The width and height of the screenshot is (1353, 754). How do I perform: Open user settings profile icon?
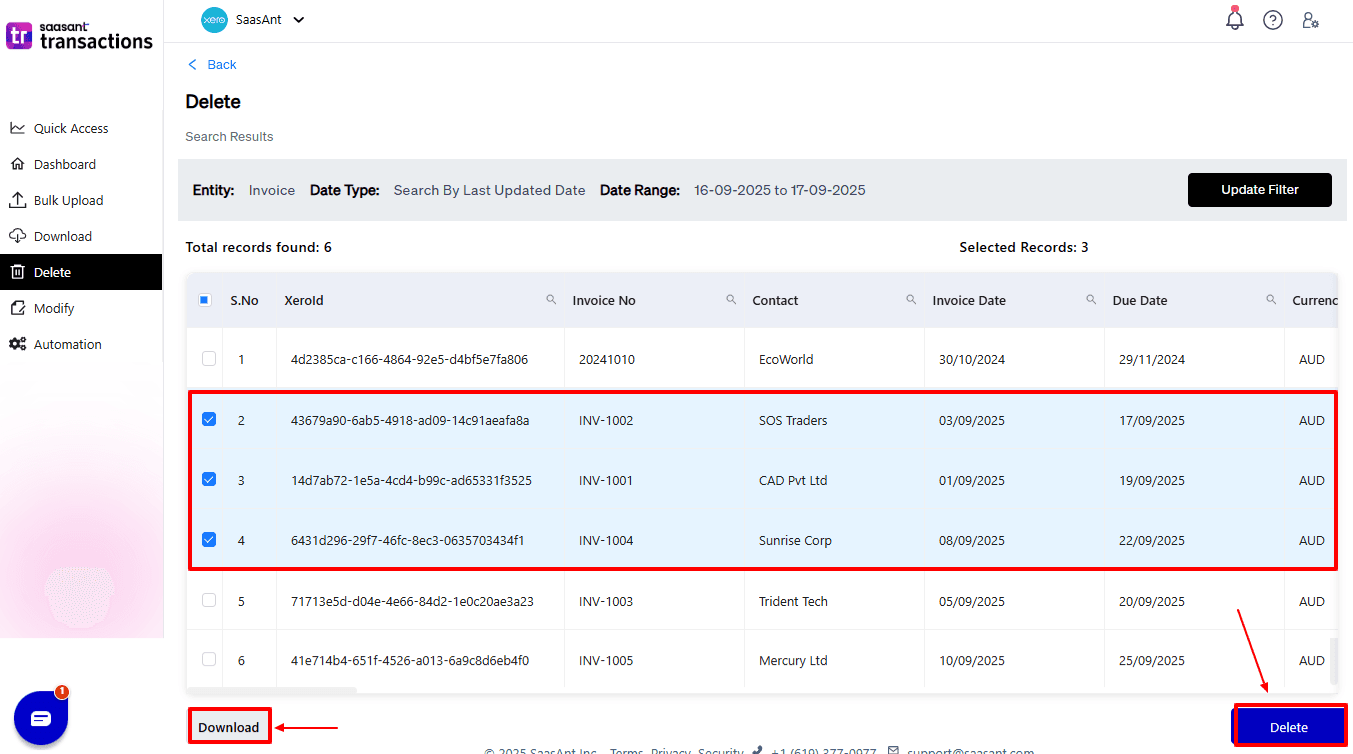pyautogui.click(x=1310, y=20)
